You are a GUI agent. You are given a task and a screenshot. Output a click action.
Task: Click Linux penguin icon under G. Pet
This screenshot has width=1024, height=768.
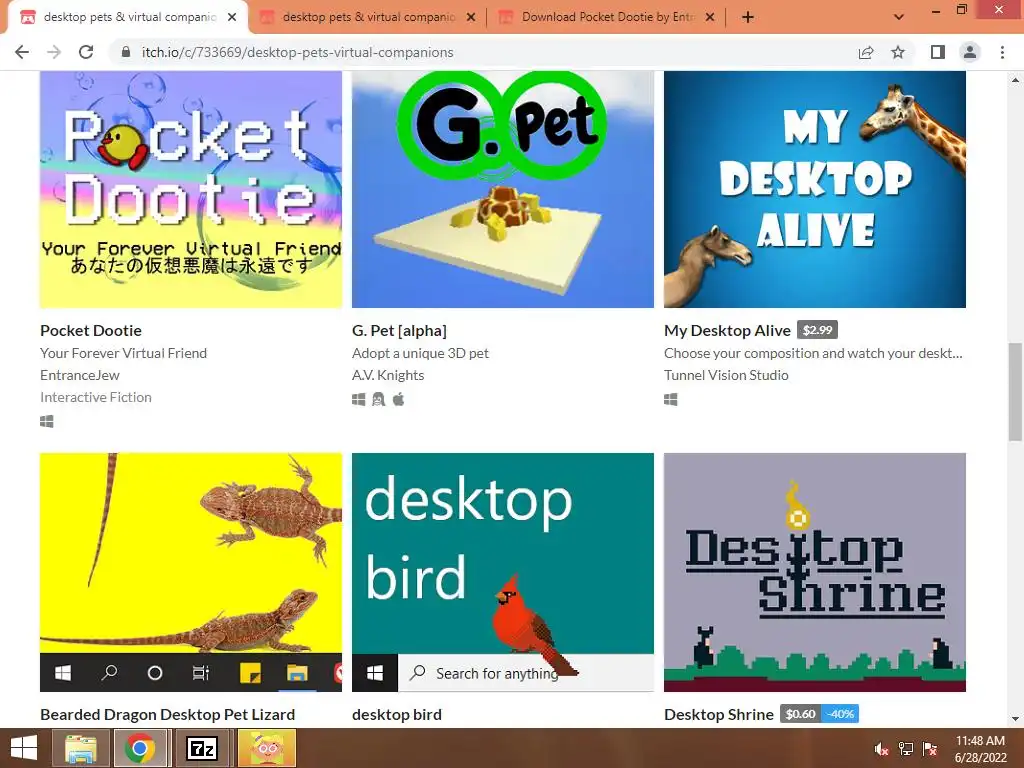pos(378,399)
